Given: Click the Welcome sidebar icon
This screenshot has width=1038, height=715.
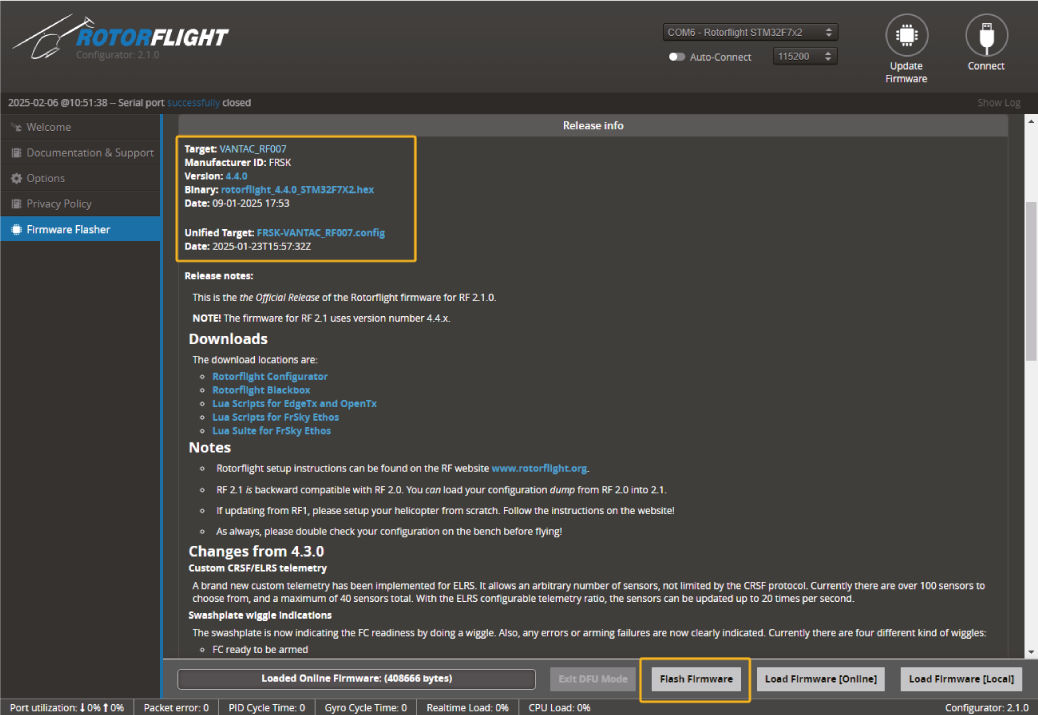Looking at the screenshot, I should [16, 128].
